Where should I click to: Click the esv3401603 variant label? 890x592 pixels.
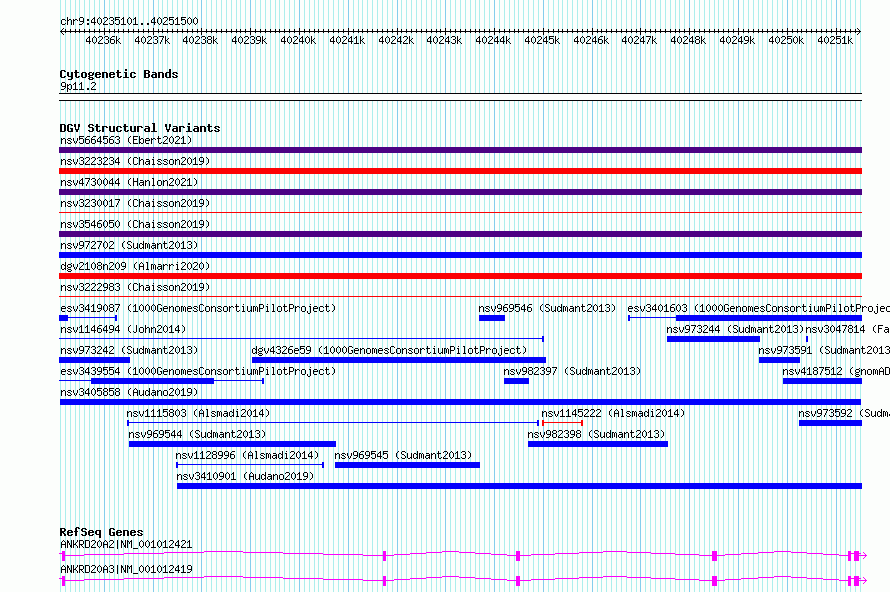point(758,308)
